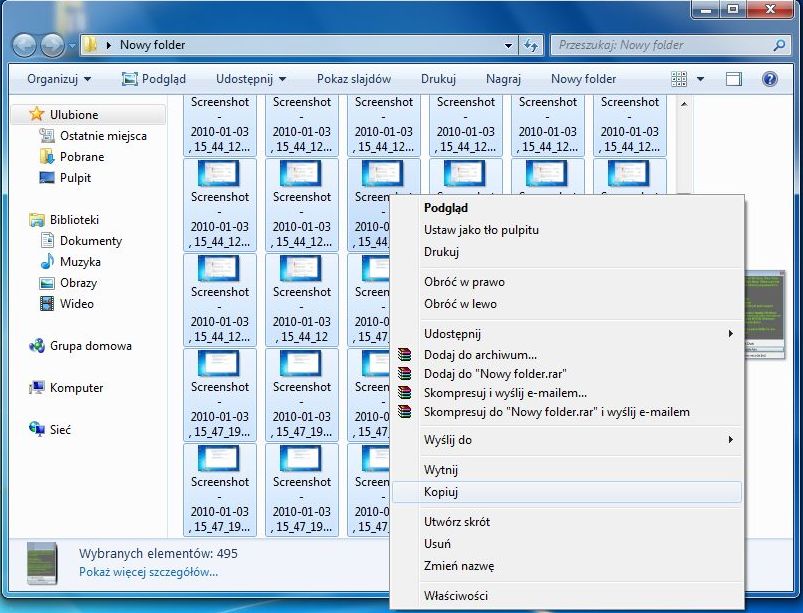Expand the address bar history dropdown
The height and width of the screenshot is (613, 803).
508,45
